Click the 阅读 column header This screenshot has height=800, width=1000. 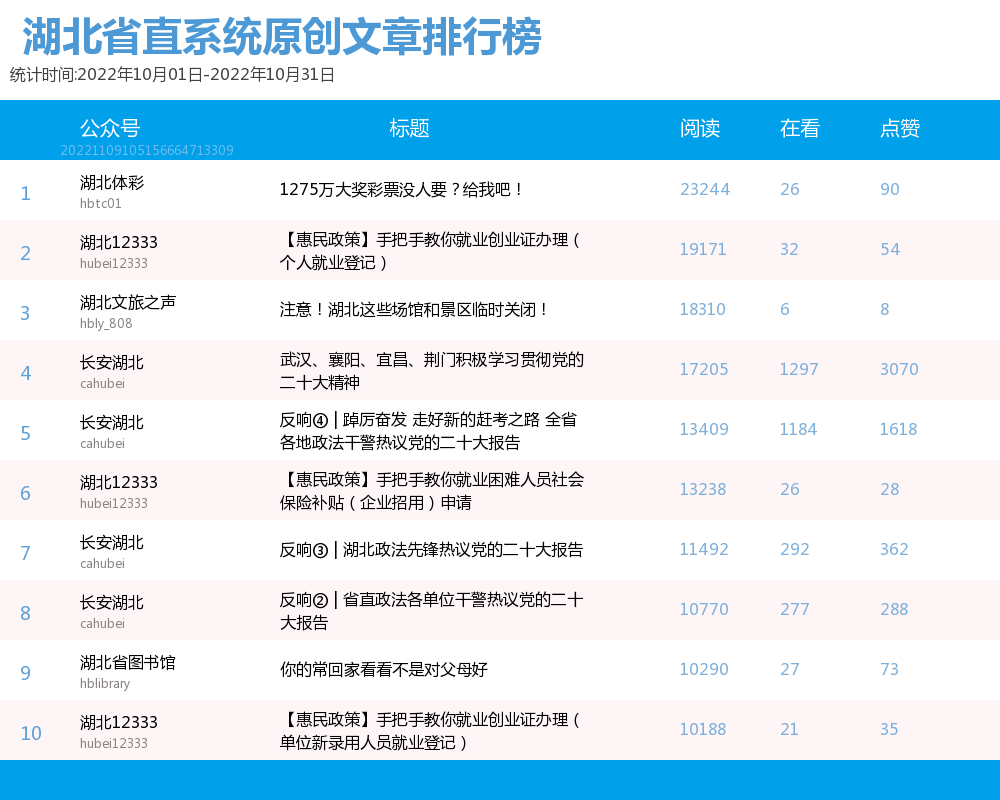click(x=700, y=128)
